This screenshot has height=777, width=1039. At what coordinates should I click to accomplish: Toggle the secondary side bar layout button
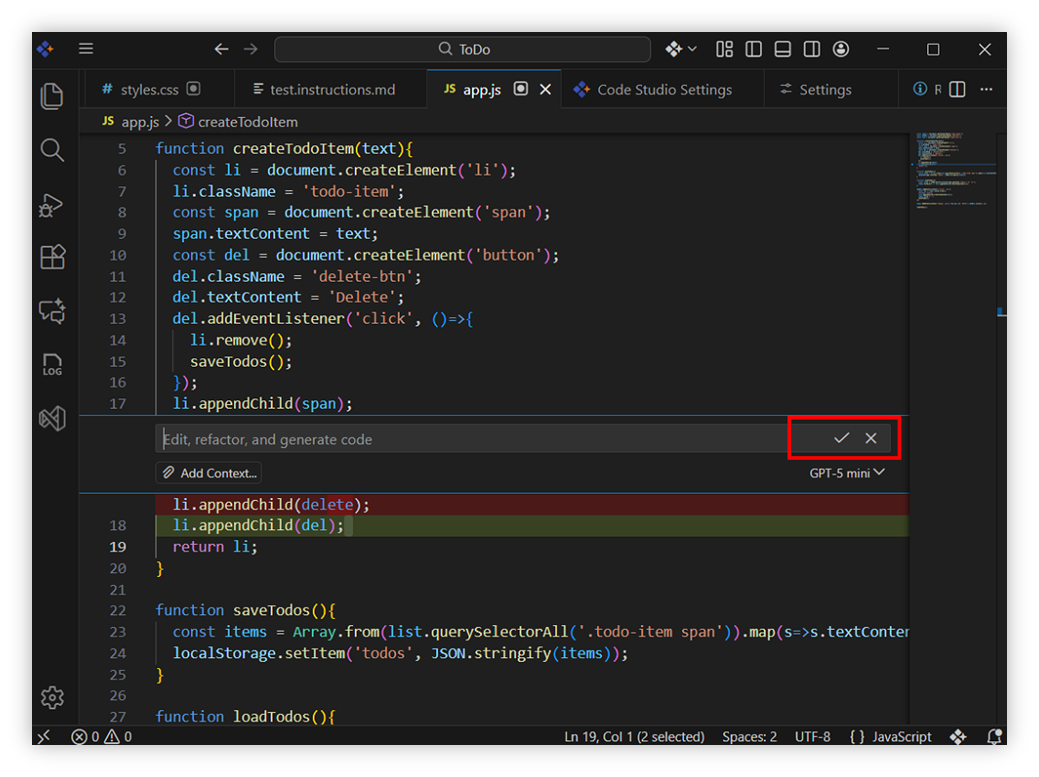pyautogui.click(x=812, y=49)
